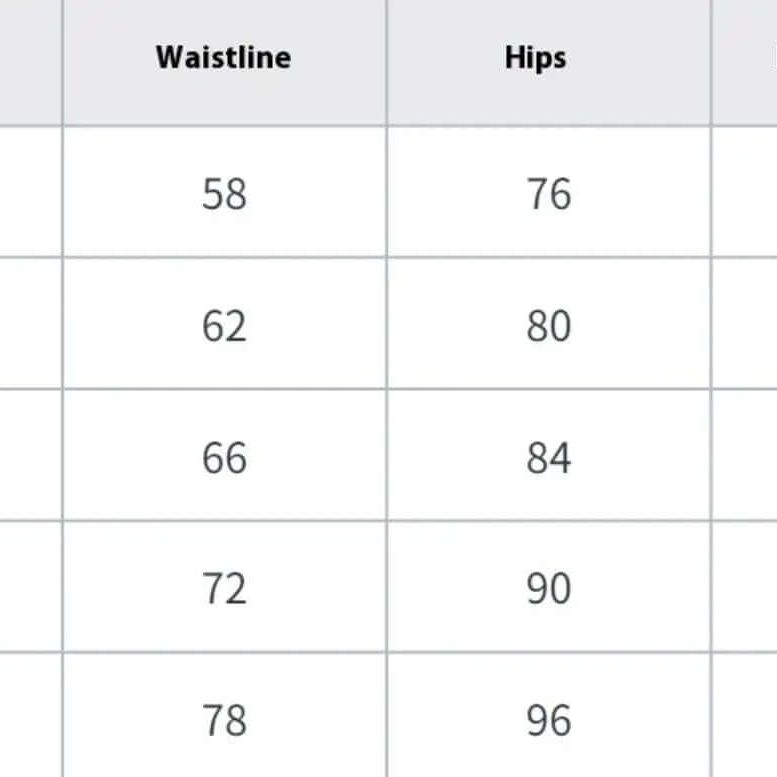Select the hips cell showing 90
This screenshot has width=777, height=777.
tap(549, 587)
